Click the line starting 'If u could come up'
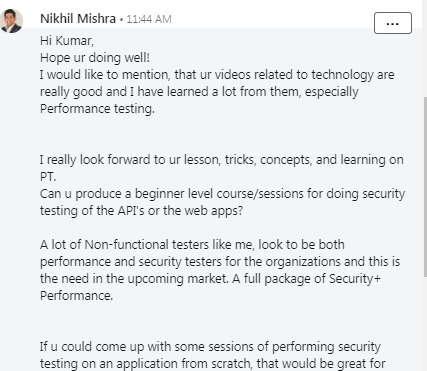 click(x=210, y=347)
